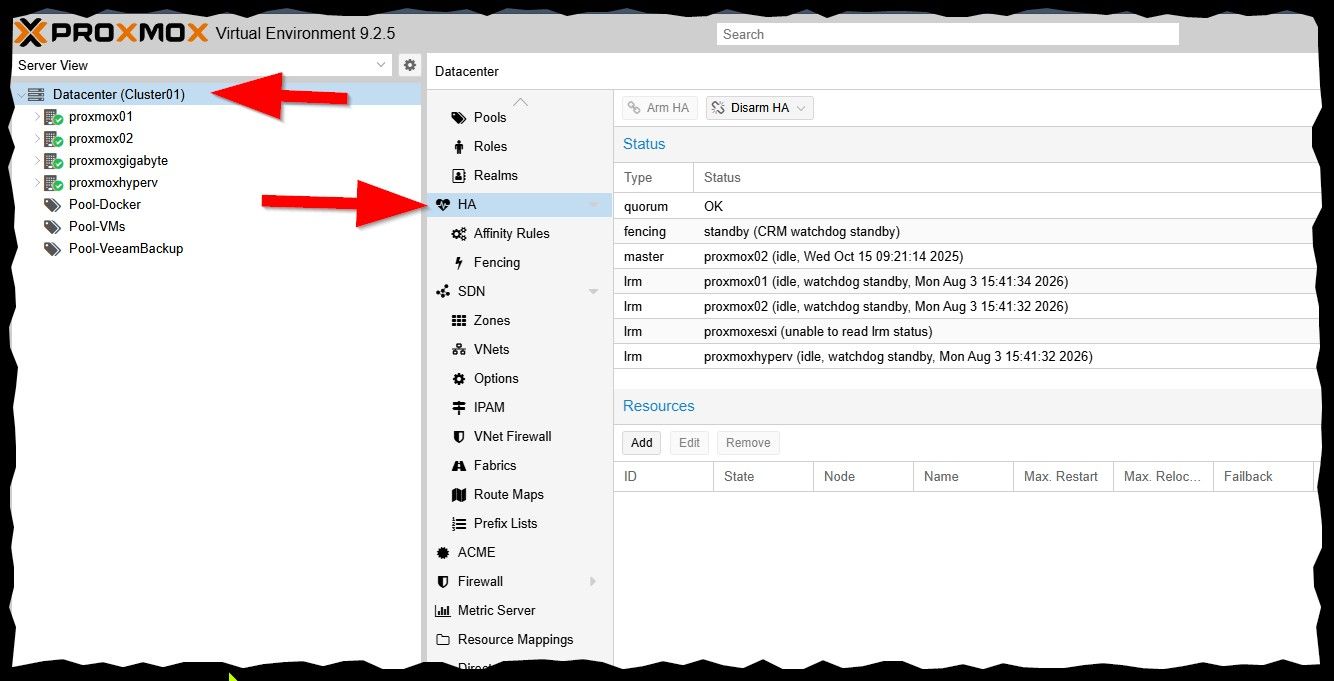1334x681 pixels.
Task: Sort by the Node column header
Action: coord(864,477)
